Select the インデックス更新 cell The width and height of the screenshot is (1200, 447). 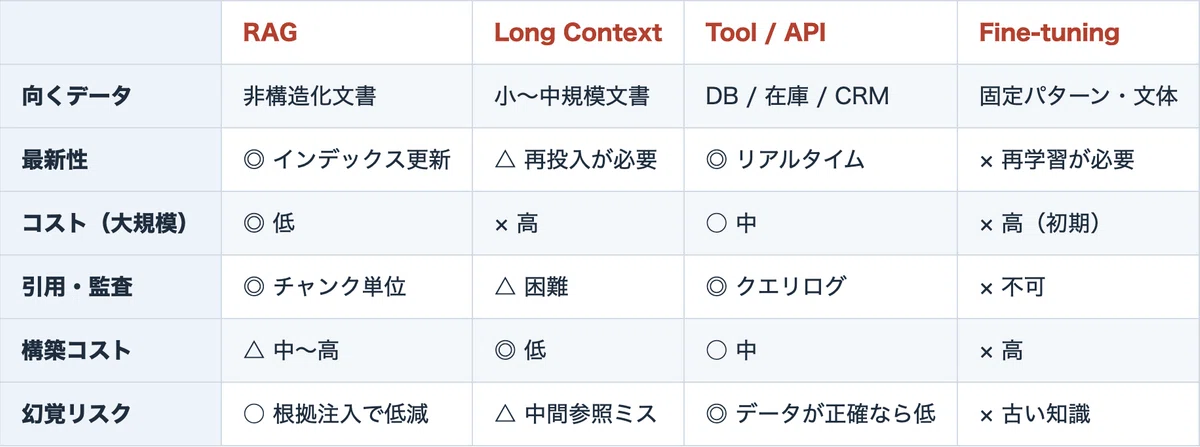point(347,160)
